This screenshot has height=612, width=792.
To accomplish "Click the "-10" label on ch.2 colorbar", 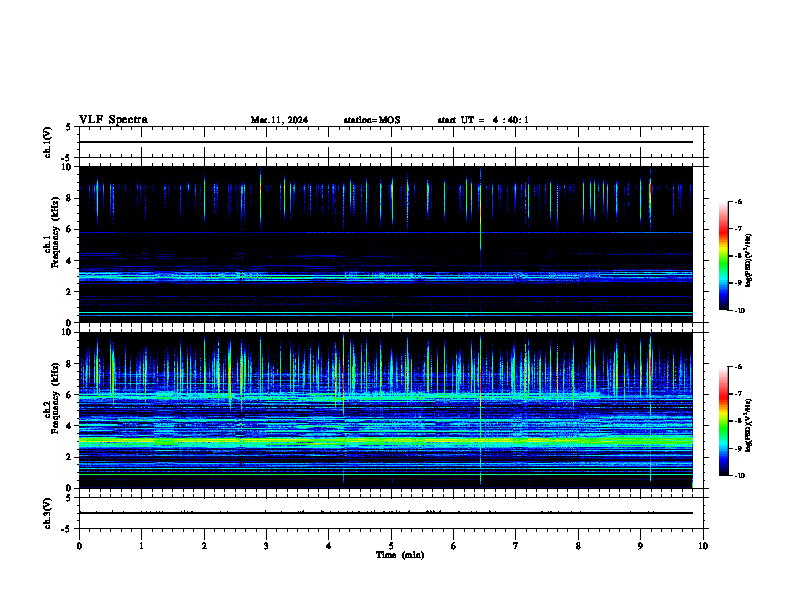I will pyautogui.click(x=739, y=475).
